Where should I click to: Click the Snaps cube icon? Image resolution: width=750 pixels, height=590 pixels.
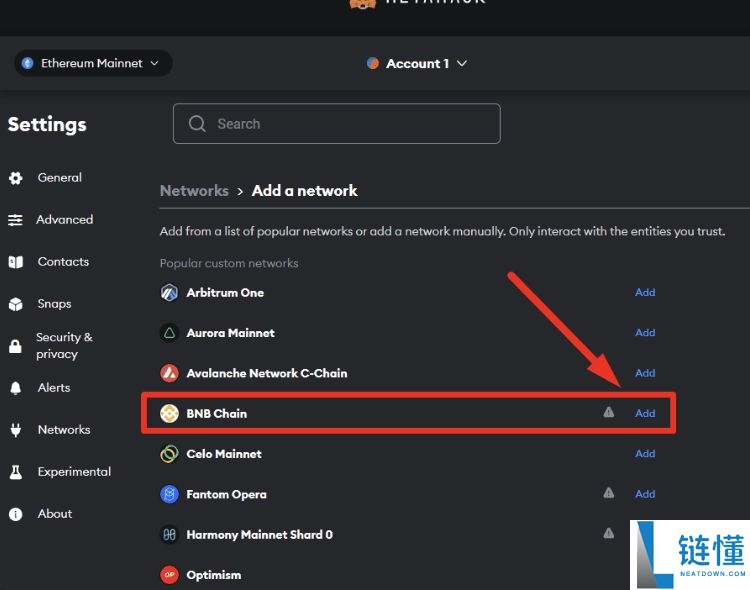16,304
